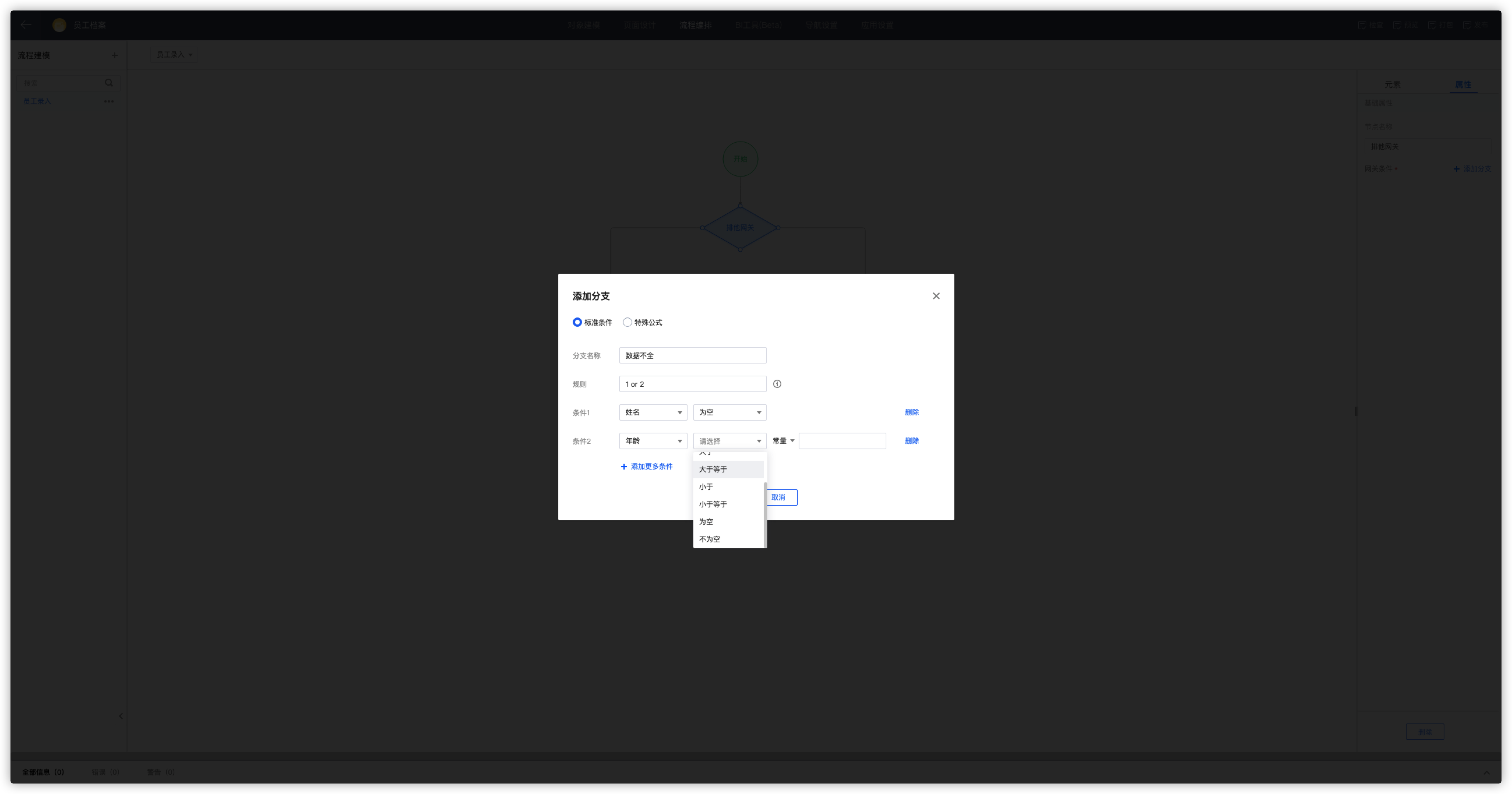Choose 不为空 from the operator list
1512x794 pixels.
[728, 539]
